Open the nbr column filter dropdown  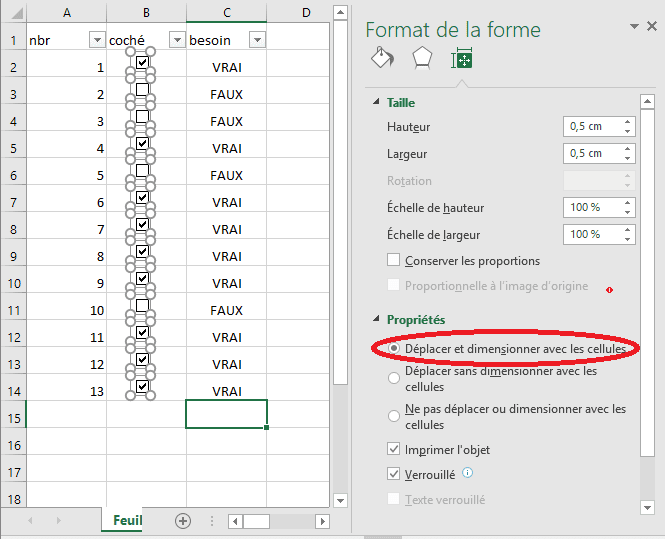point(97,40)
